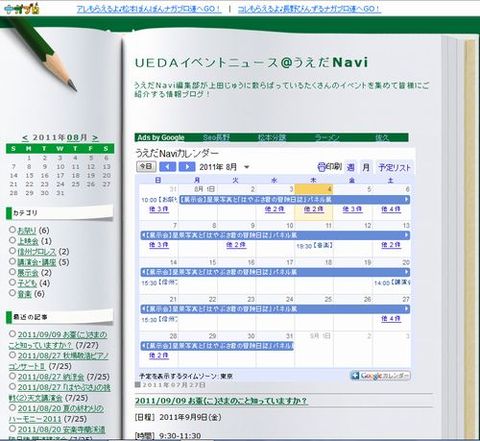Open article heading 2011/09/09 お薬(こ)さまのこと知っていますか?
The height and width of the screenshot is (441, 480).
tap(221, 400)
